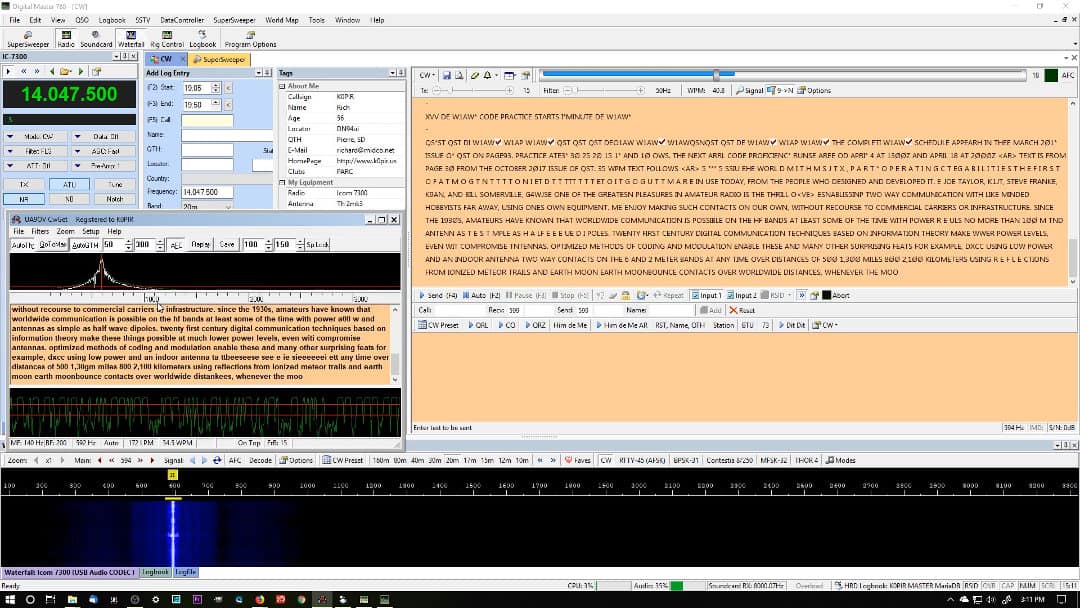Image resolution: width=1080 pixels, height=608 pixels.
Task: Open Program Options in the toolbar
Action: [250, 39]
